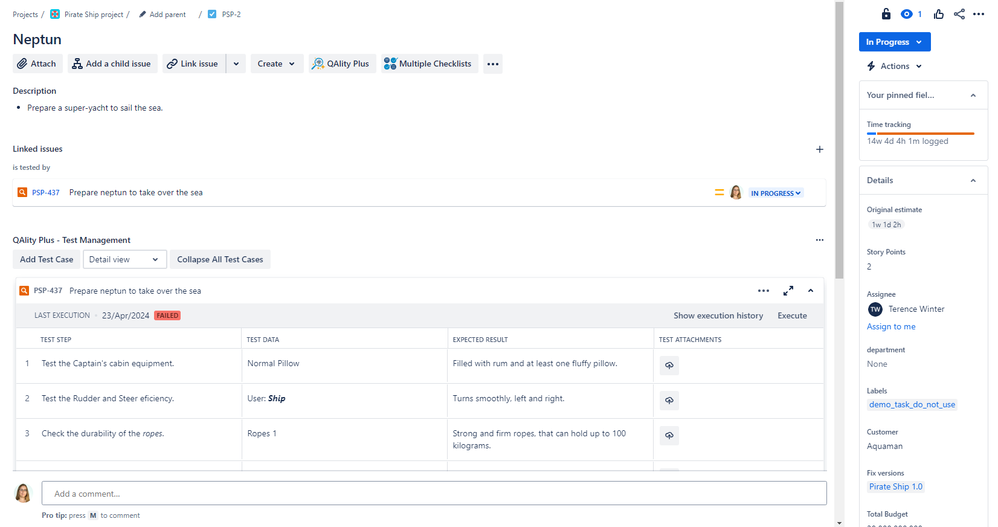Open the share issue icon
The width and height of the screenshot is (998, 527).
(x=959, y=14)
